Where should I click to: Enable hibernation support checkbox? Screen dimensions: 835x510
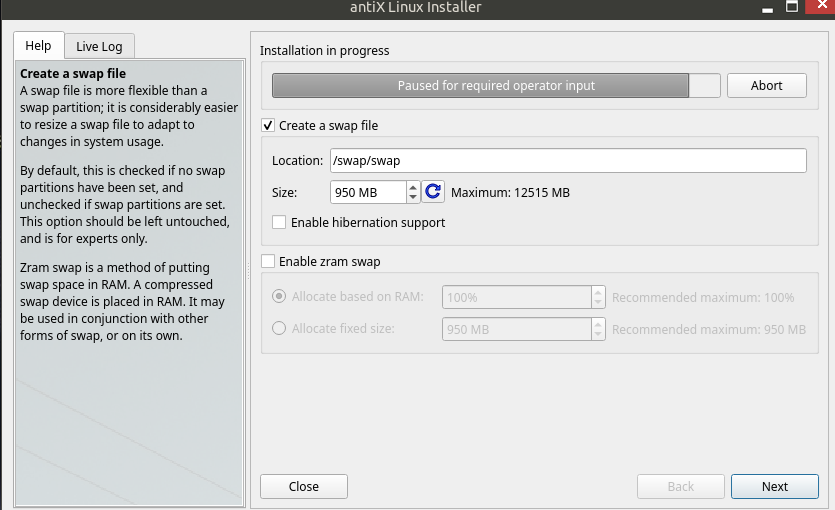[279, 222]
